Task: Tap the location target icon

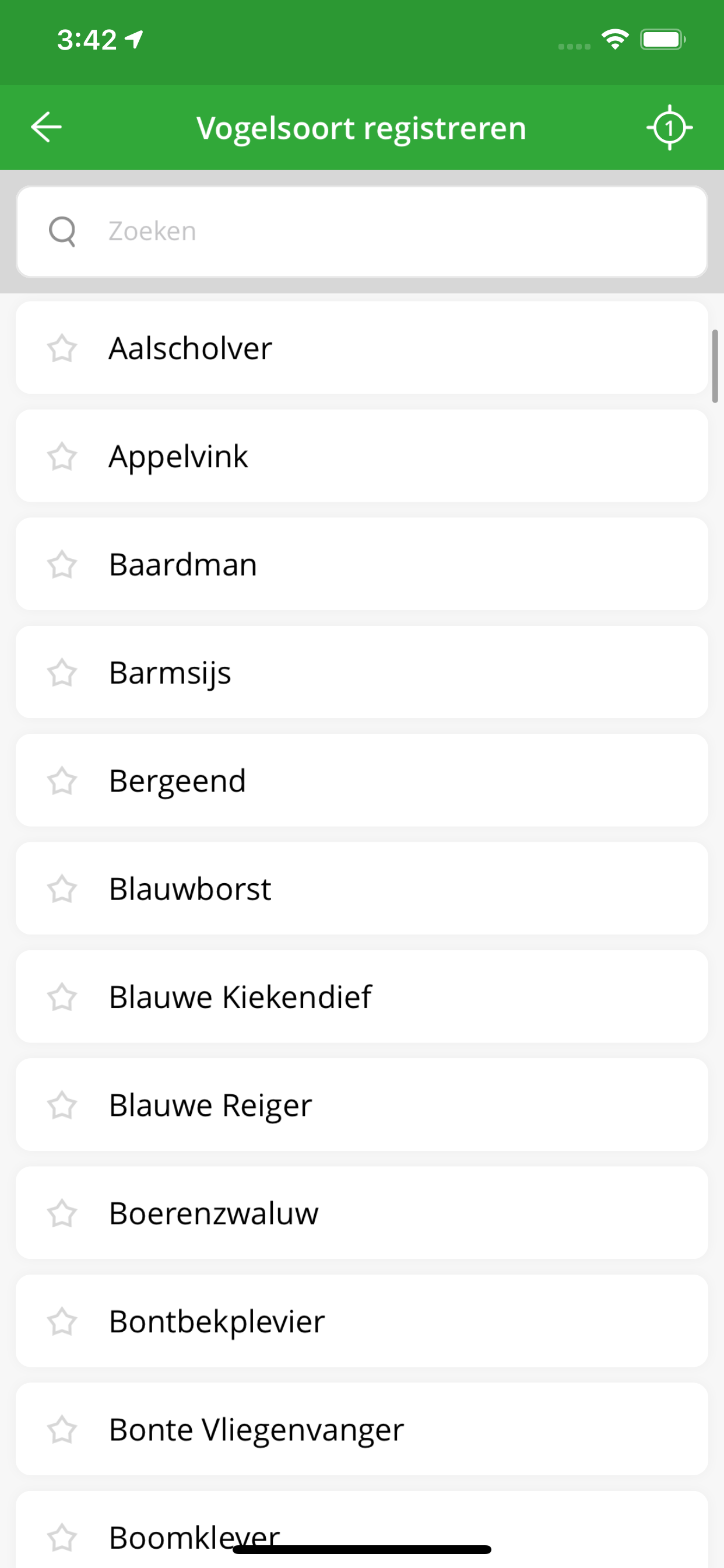Action: click(x=669, y=127)
